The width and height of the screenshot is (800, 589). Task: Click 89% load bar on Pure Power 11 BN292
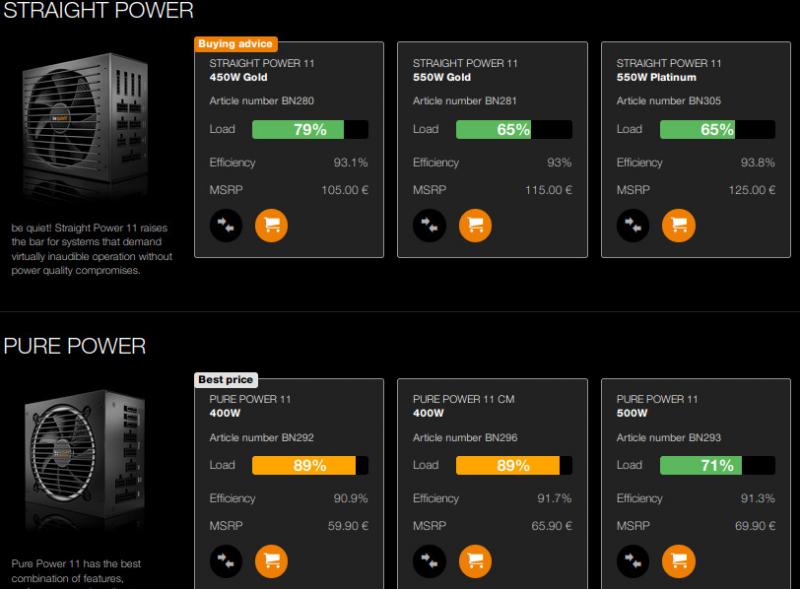310,465
